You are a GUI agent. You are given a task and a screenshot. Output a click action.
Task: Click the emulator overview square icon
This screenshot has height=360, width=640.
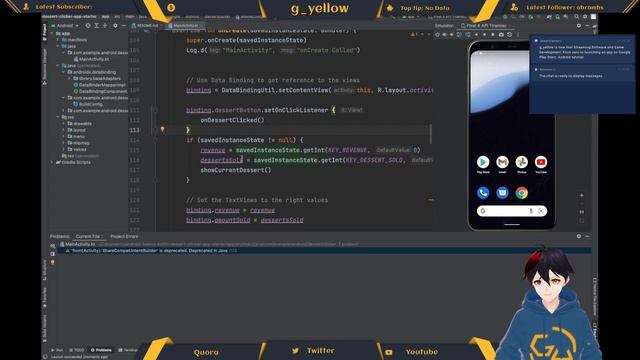point(493,35)
